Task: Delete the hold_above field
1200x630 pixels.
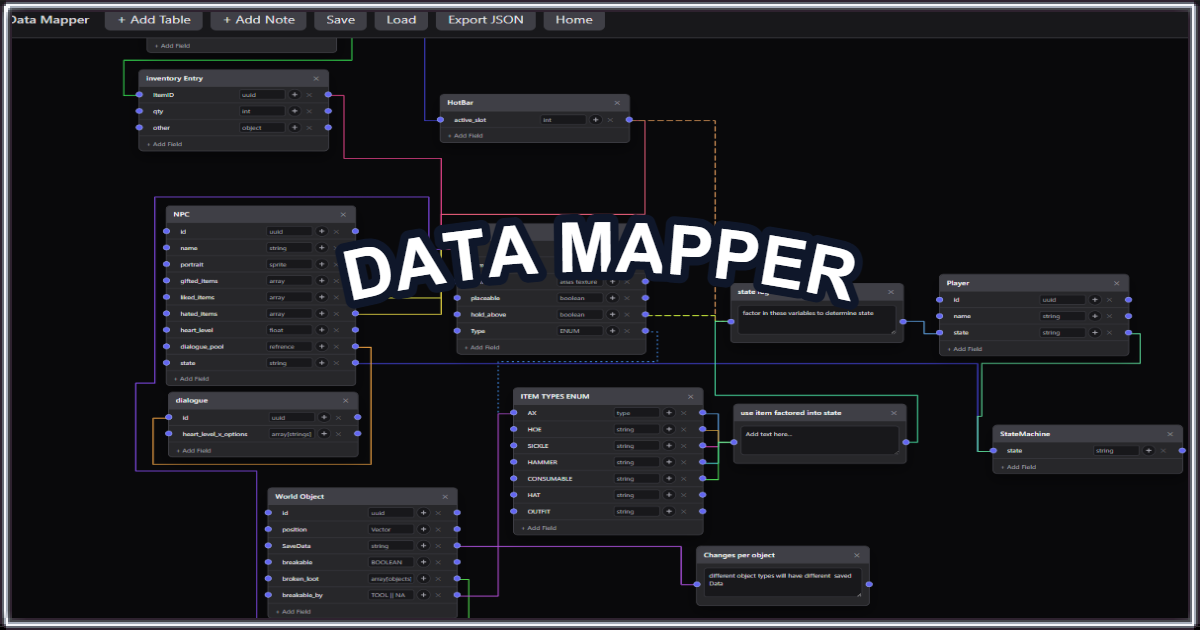Action: (627, 314)
